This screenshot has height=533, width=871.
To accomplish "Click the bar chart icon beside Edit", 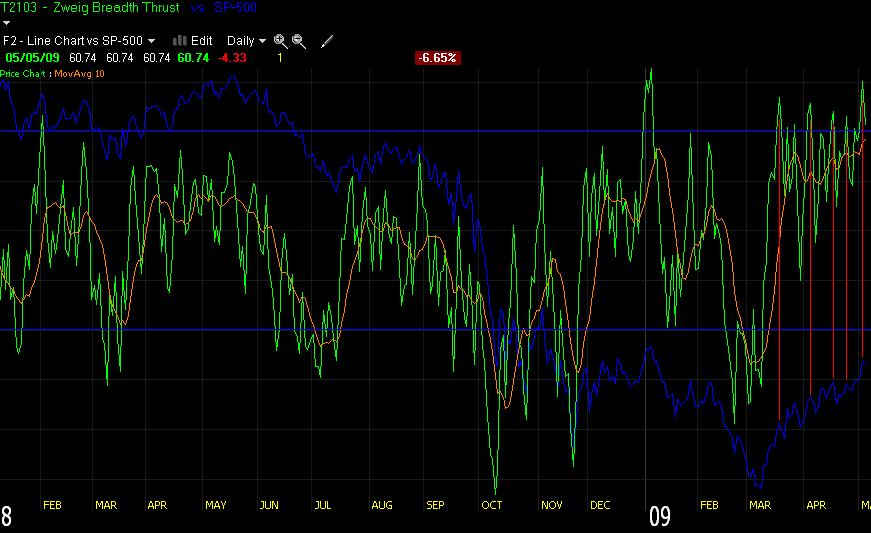I will [x=179, y=41].
